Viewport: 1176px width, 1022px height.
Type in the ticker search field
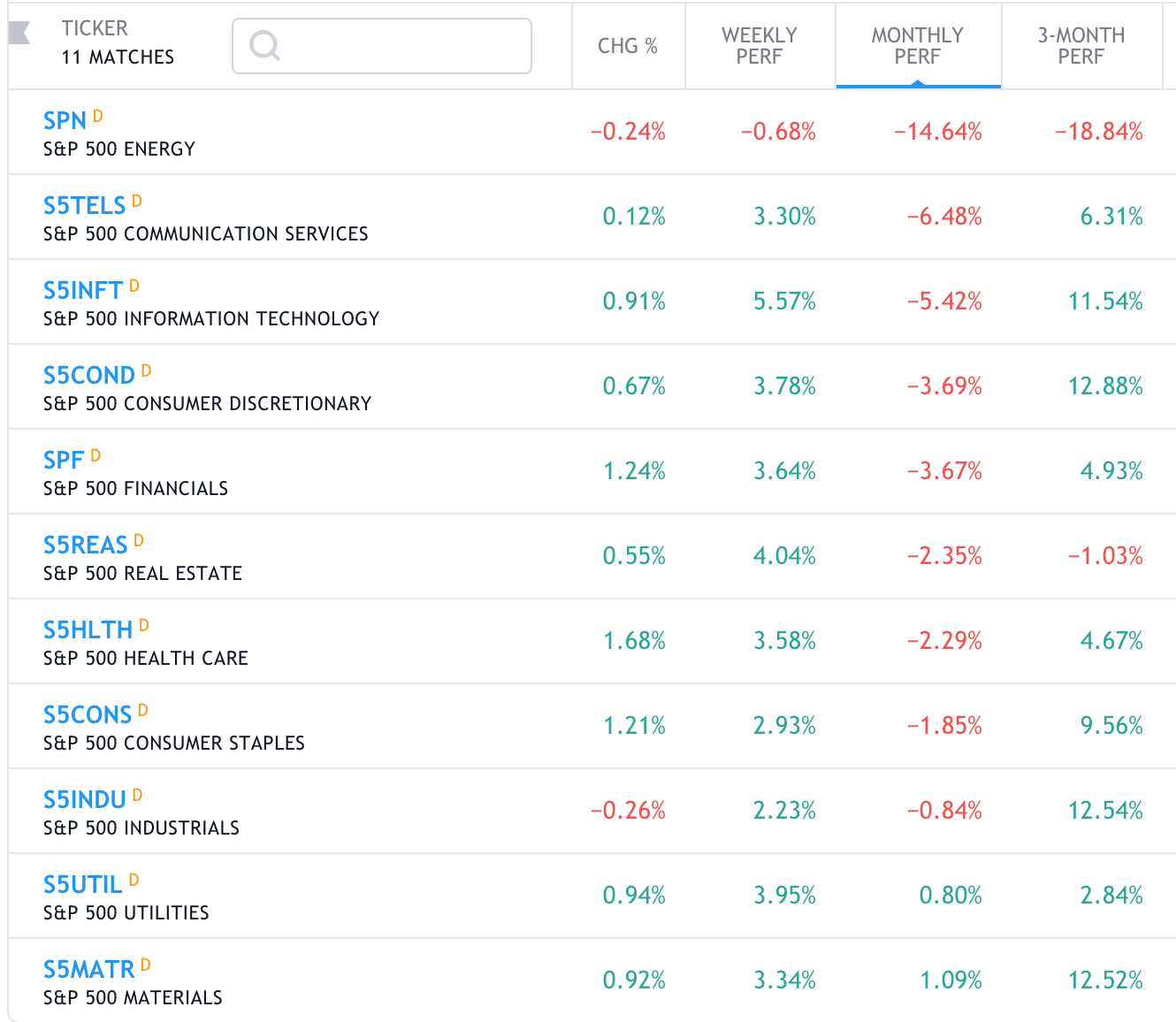coord(398,46)
